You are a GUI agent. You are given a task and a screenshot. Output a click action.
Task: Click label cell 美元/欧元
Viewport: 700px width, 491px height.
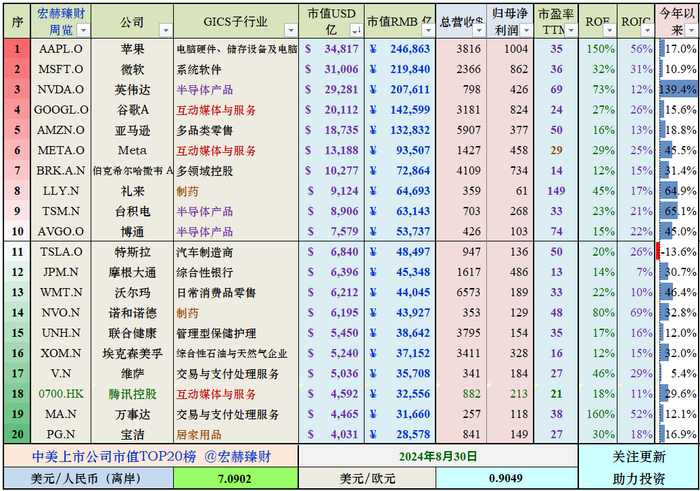click(x=367, y=479)
